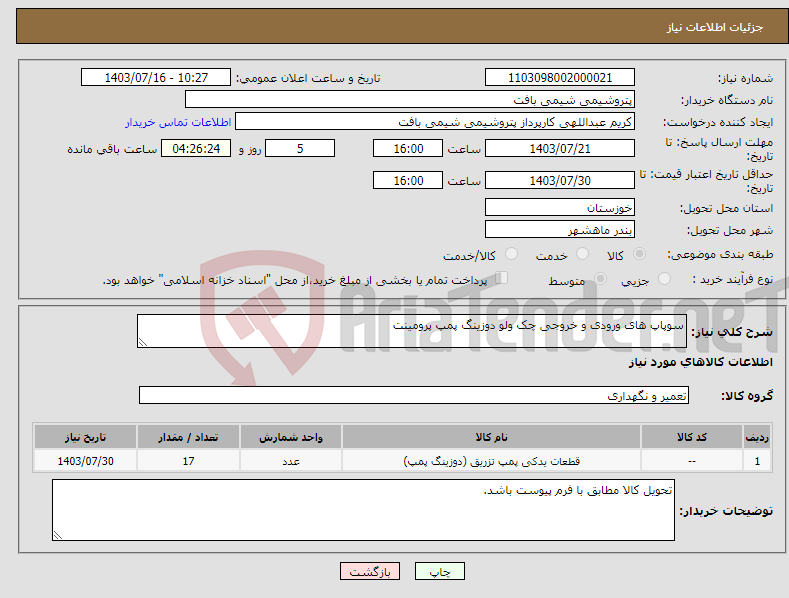Click the hour field beside validity date 1403/07/30

(x=408, y=180)
